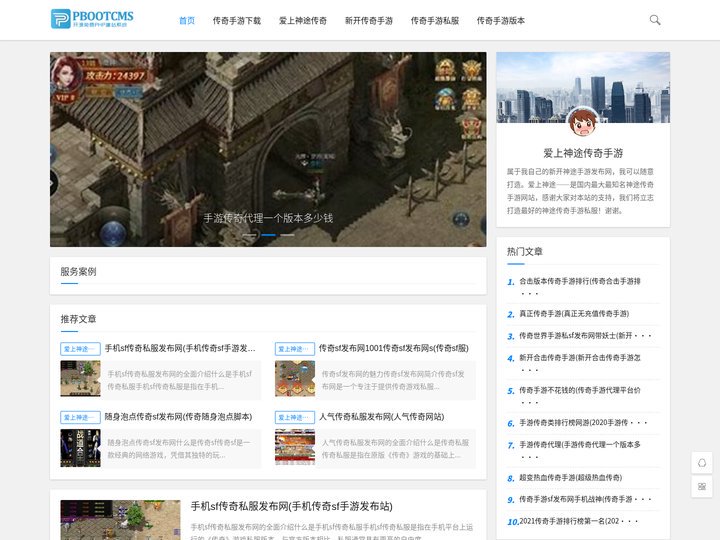Open large article title 手机sf传奇私服发布网(手机传奇sf手游发布站)
Viewport: 720px width, 540px height.
(291, 506)
